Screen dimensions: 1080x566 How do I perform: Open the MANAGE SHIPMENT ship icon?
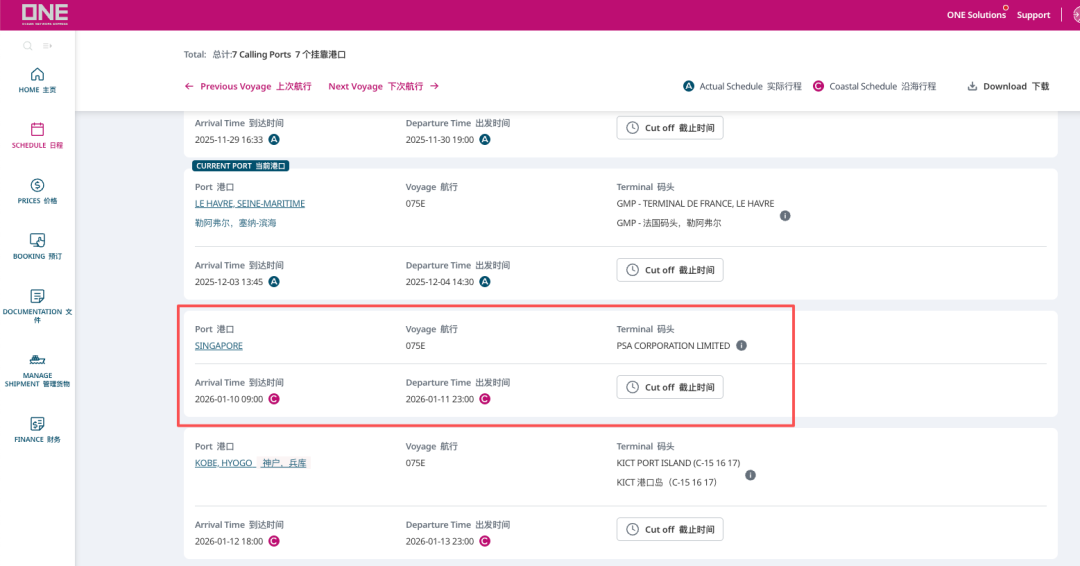click(37, 360)
